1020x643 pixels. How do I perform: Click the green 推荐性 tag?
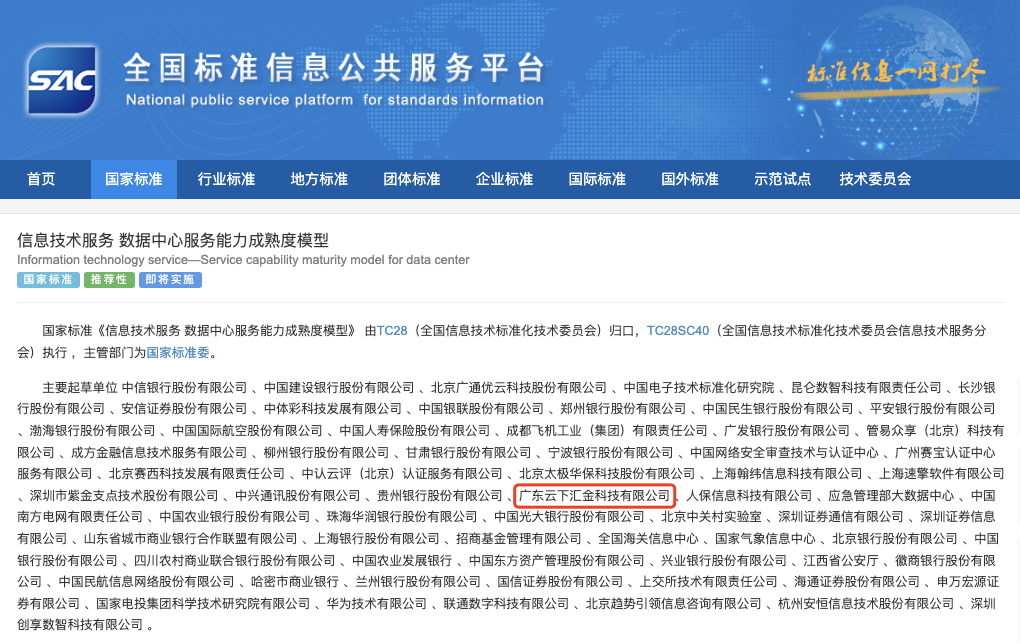109,280
